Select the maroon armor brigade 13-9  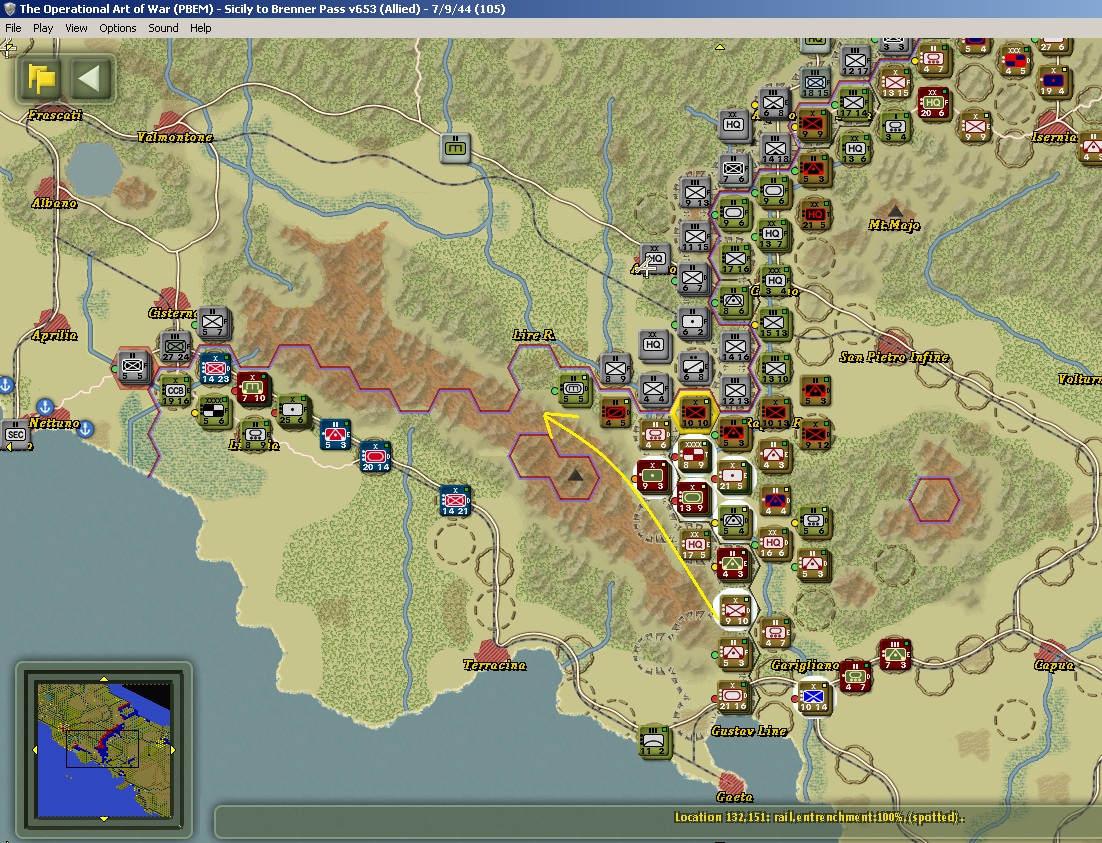(693, 498)
